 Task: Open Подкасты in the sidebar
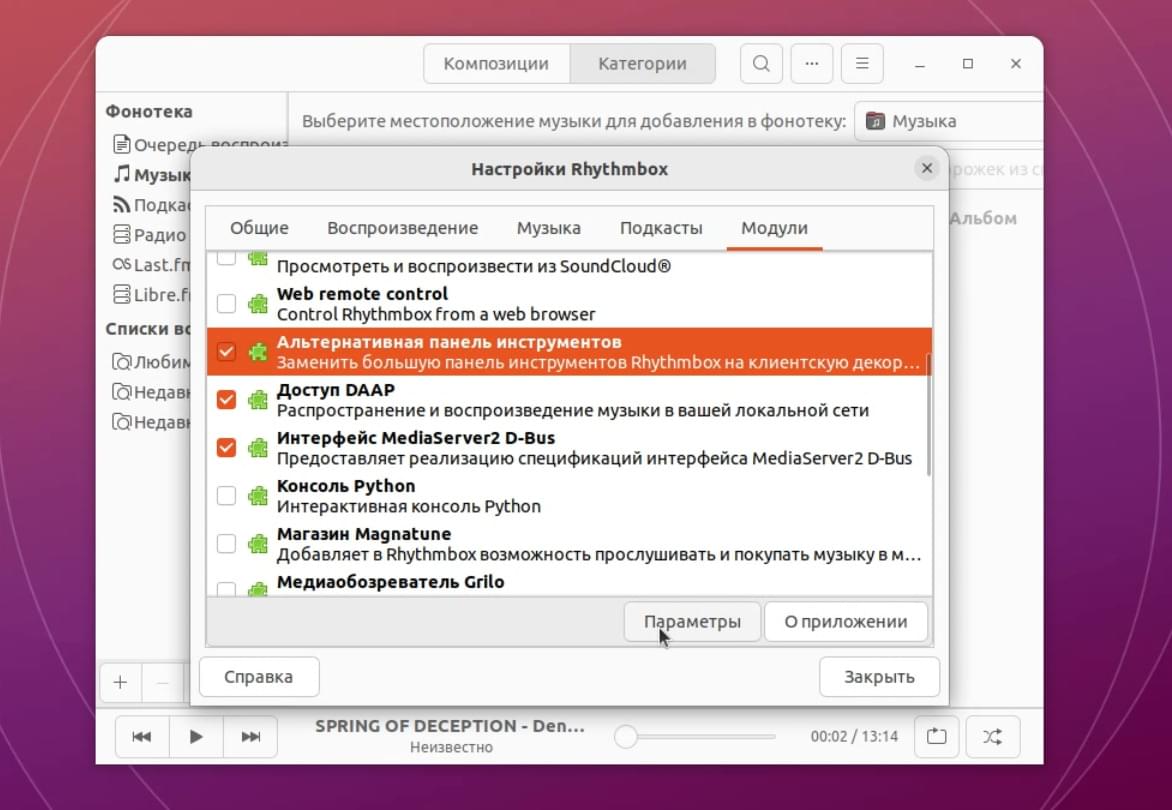152,205
